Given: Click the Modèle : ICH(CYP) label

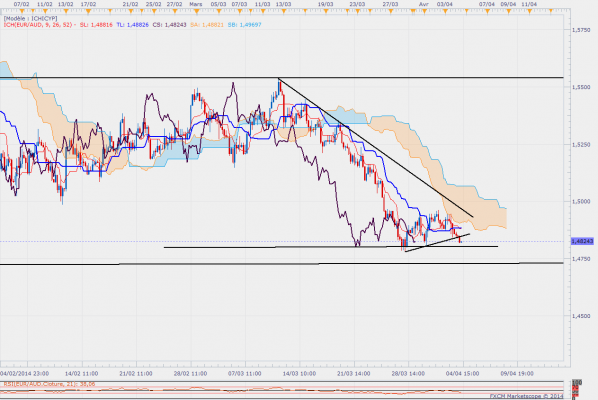Looking at the screenshot, I should pyautogui.click(x=31, y=18).
